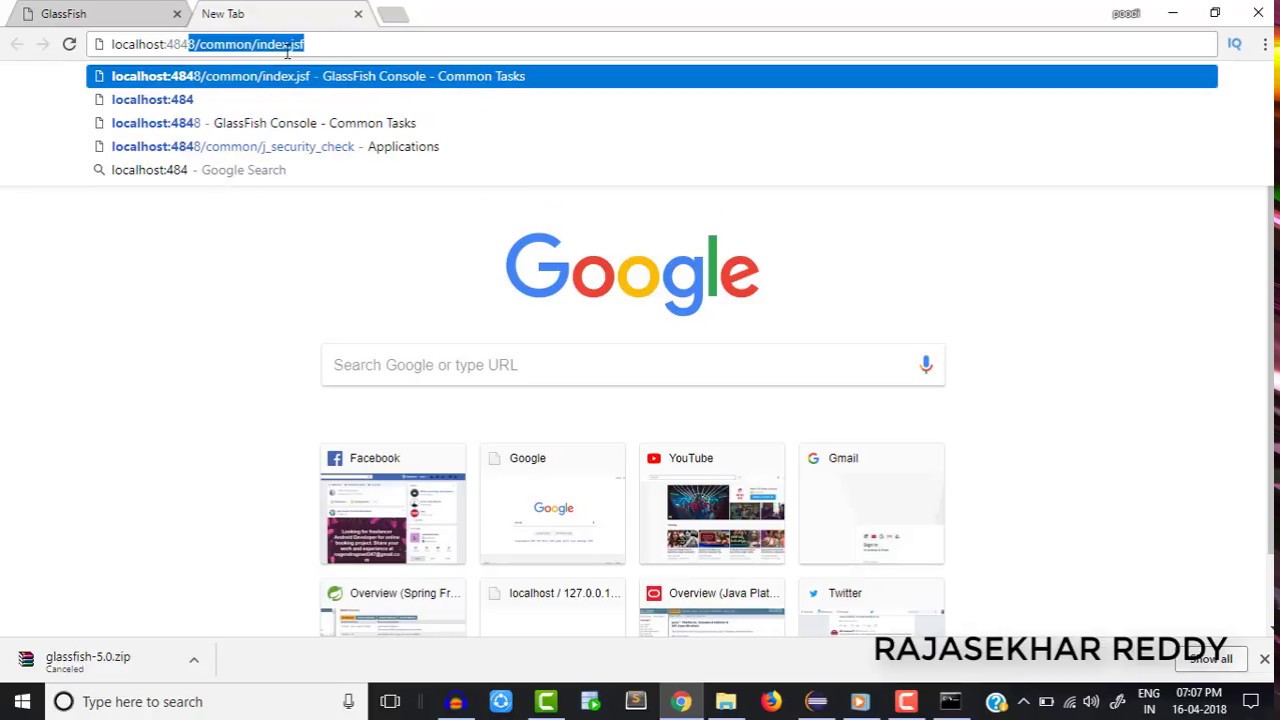Open network Wi-Fi tray icon
The height and width of the screenshot is (720, 1280).
click(x=1069, y=702)
